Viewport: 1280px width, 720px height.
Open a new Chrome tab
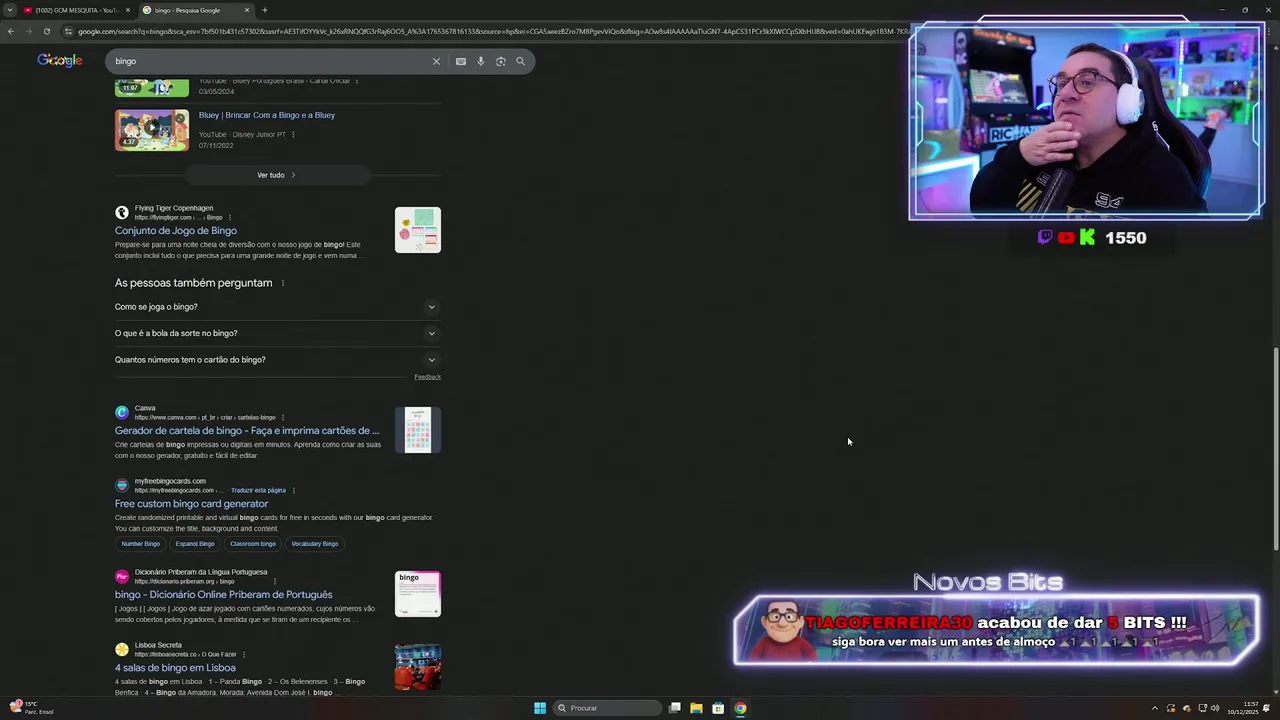pos(264,10)
